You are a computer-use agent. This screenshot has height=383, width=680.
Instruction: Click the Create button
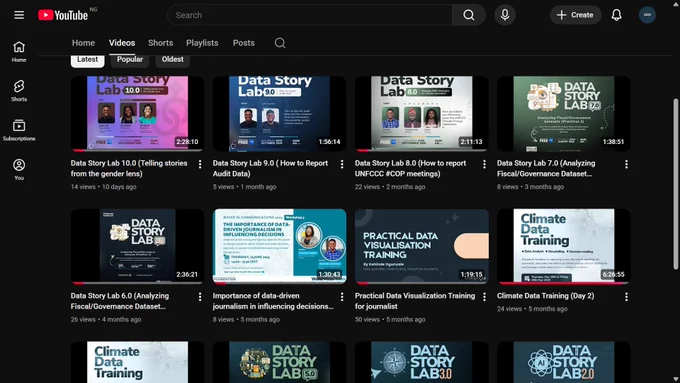(x=575, y=15)
